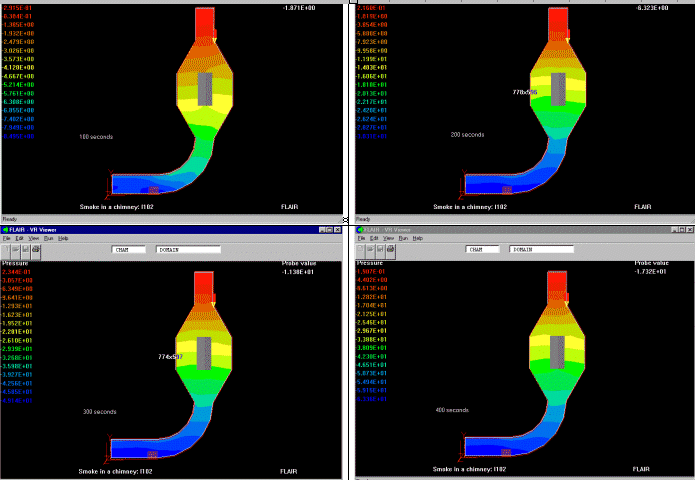The image size is (695, 480).
Task: Click the New file icon in bottom-left viewer
Action: pyautogui.click(x=6, y=249)
